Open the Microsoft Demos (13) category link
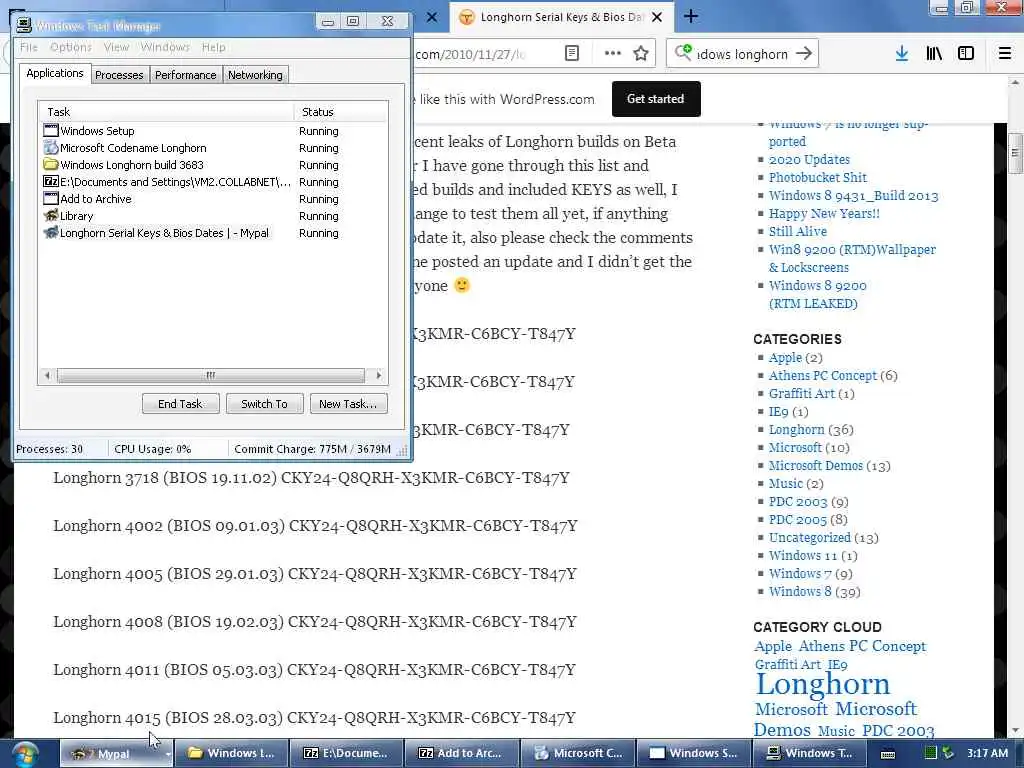 coord(816,466)
